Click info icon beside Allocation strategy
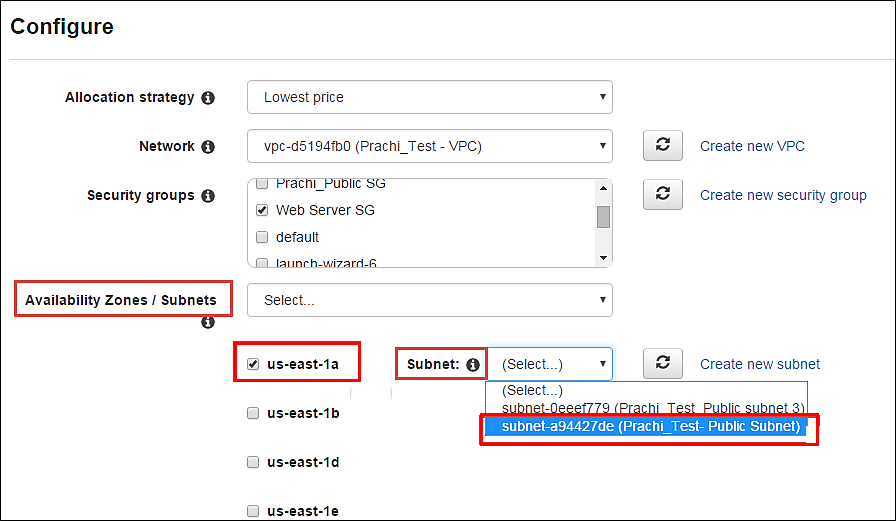Viewport: 896px width, 521px height. point(208,98)
